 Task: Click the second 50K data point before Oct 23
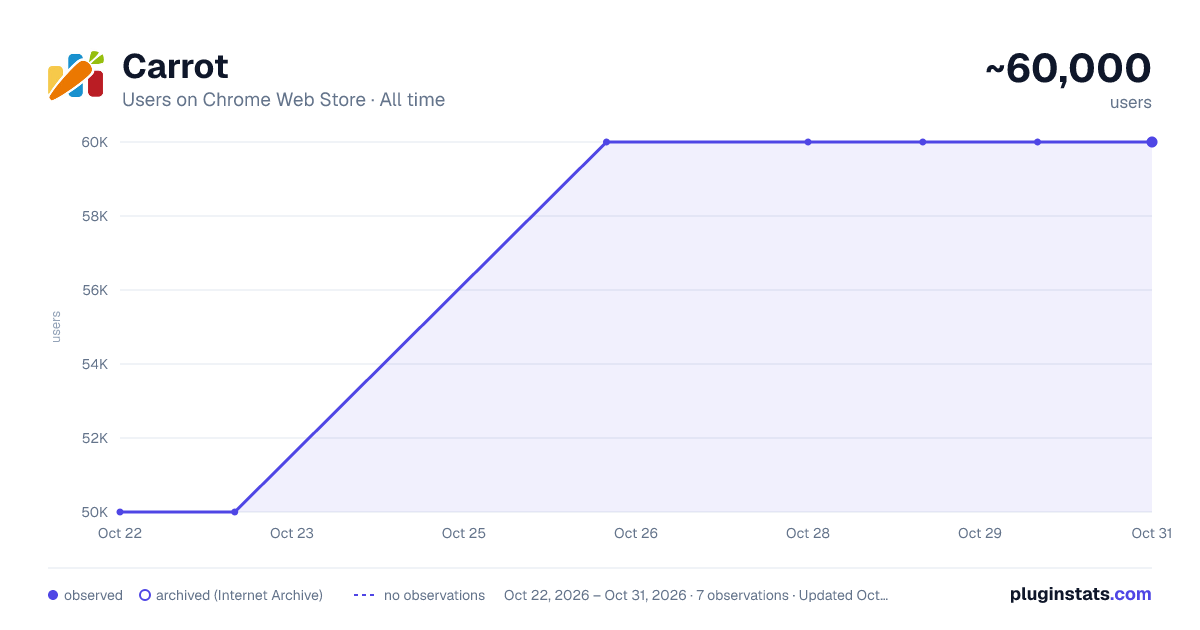[235, 512]
